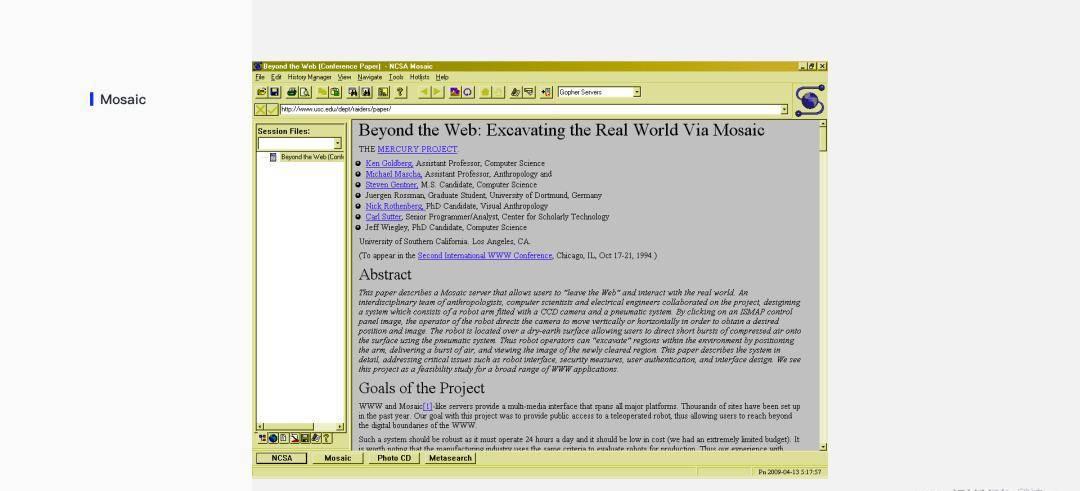
Task: Click the Print toolbar icon
Action: 292,92
